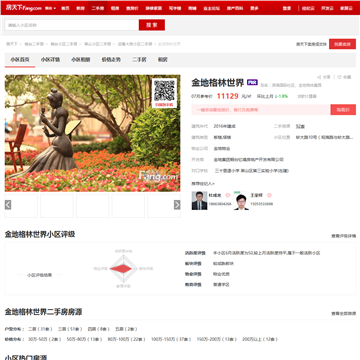360x360 pixels.
Task: Filter by 三居 (51套) layout
Action: click(70, 329)
